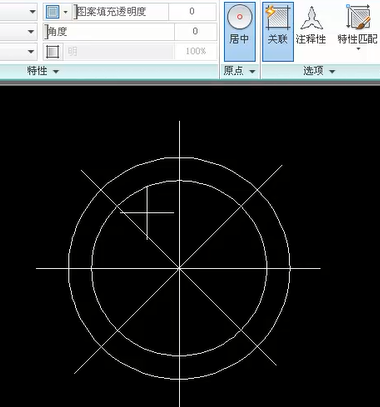Viewport: 380px width, 407px height.
Task: Click the scale field showing 100%
Action: coord(196,51)
